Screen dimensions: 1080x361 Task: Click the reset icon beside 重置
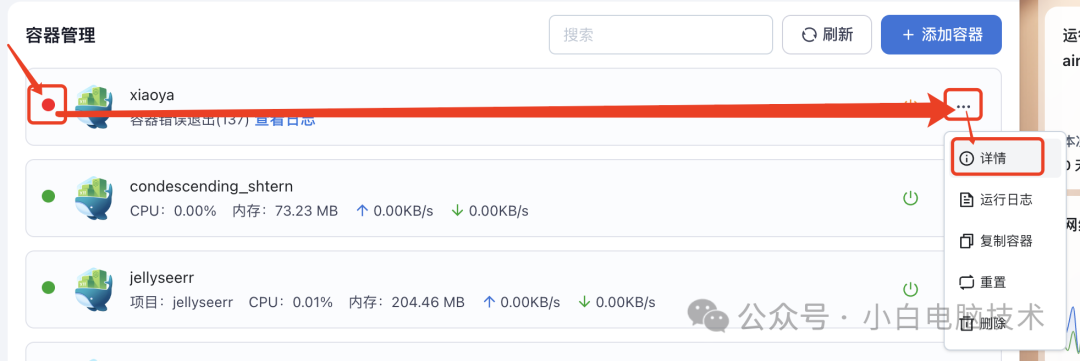point(966,282)
